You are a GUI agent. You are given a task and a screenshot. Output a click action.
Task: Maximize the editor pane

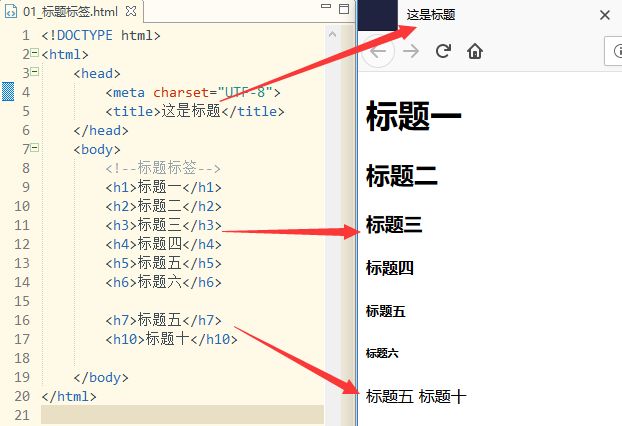pos(344,9)
